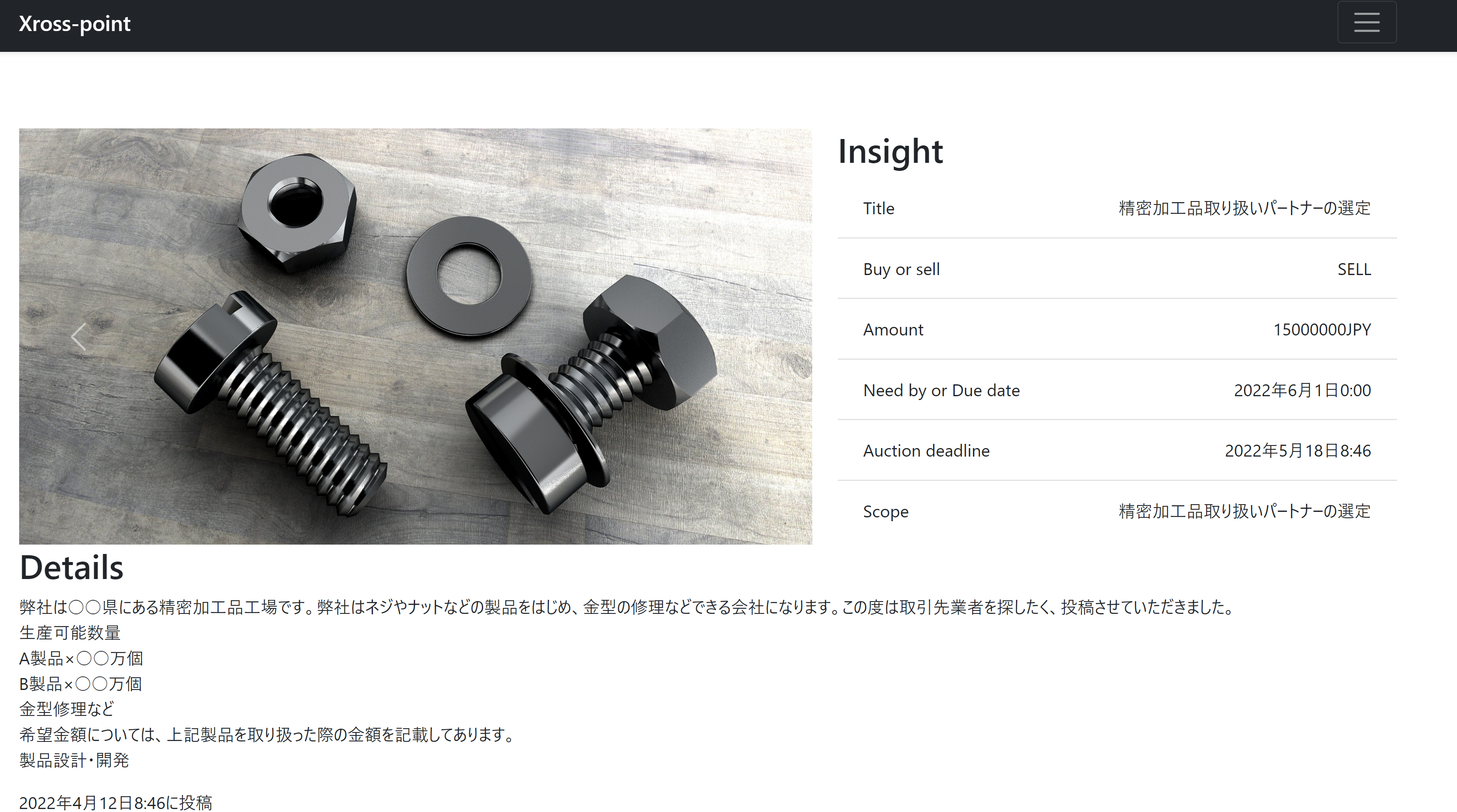1457x812 pixels.
Task: Select the Insight heading
Action: coord(890,151)
